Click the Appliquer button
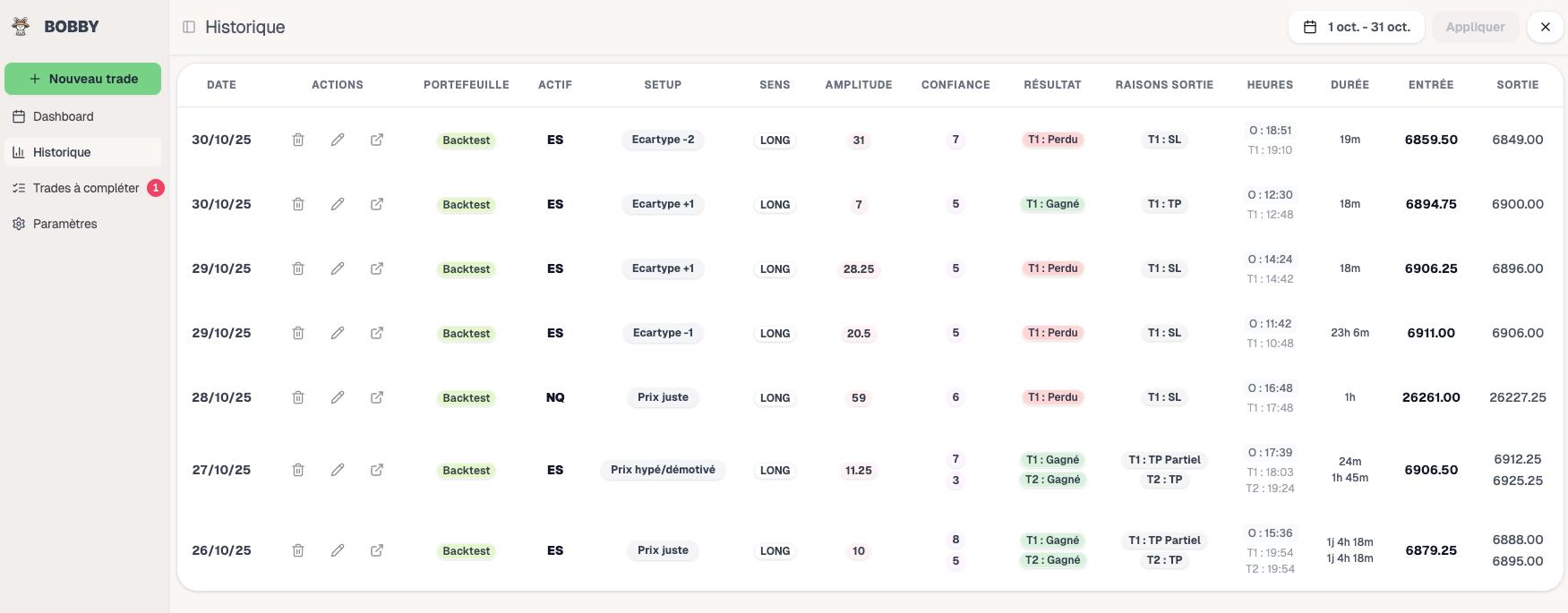The width and height of the screenshot is (1568, 613). pyautogui.click(x=1475, y=27)
